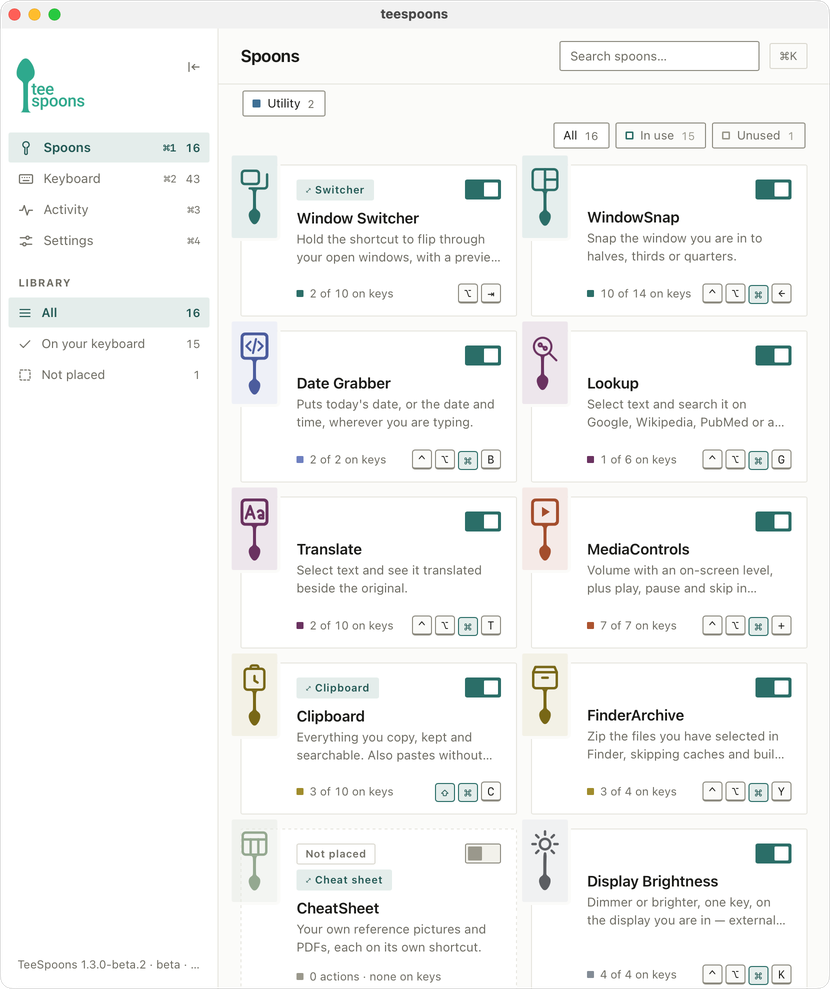Click the Clipboard spoon icon
830x989 pixels.
pyautogui.click(x=255, y=694)
